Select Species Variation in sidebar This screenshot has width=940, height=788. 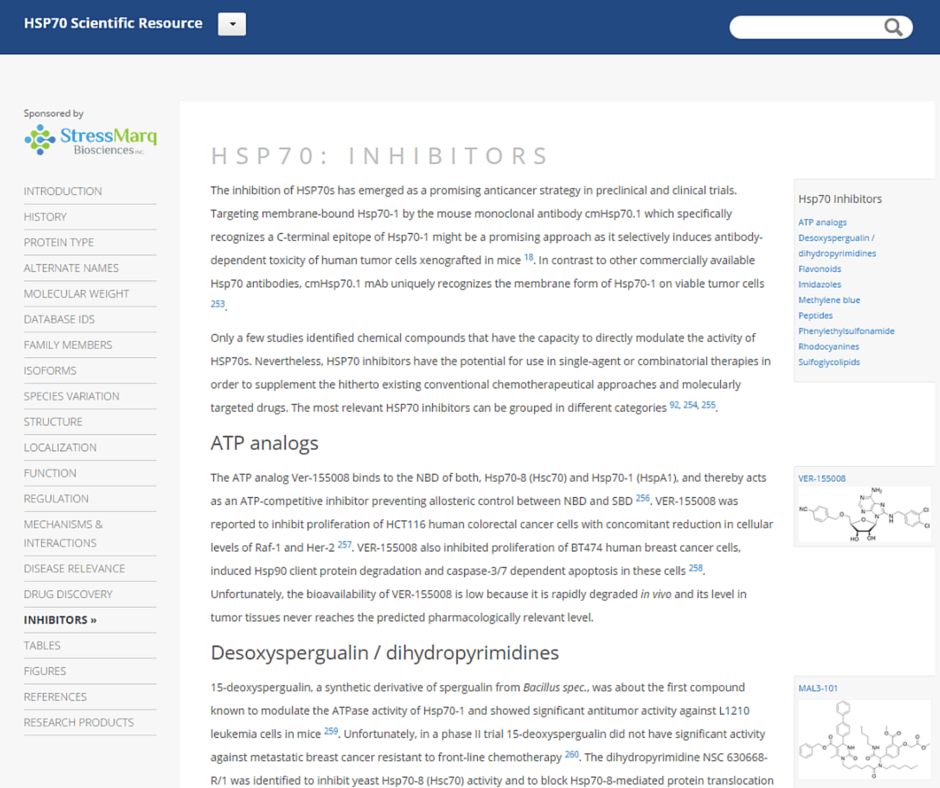tap(71, 396)
